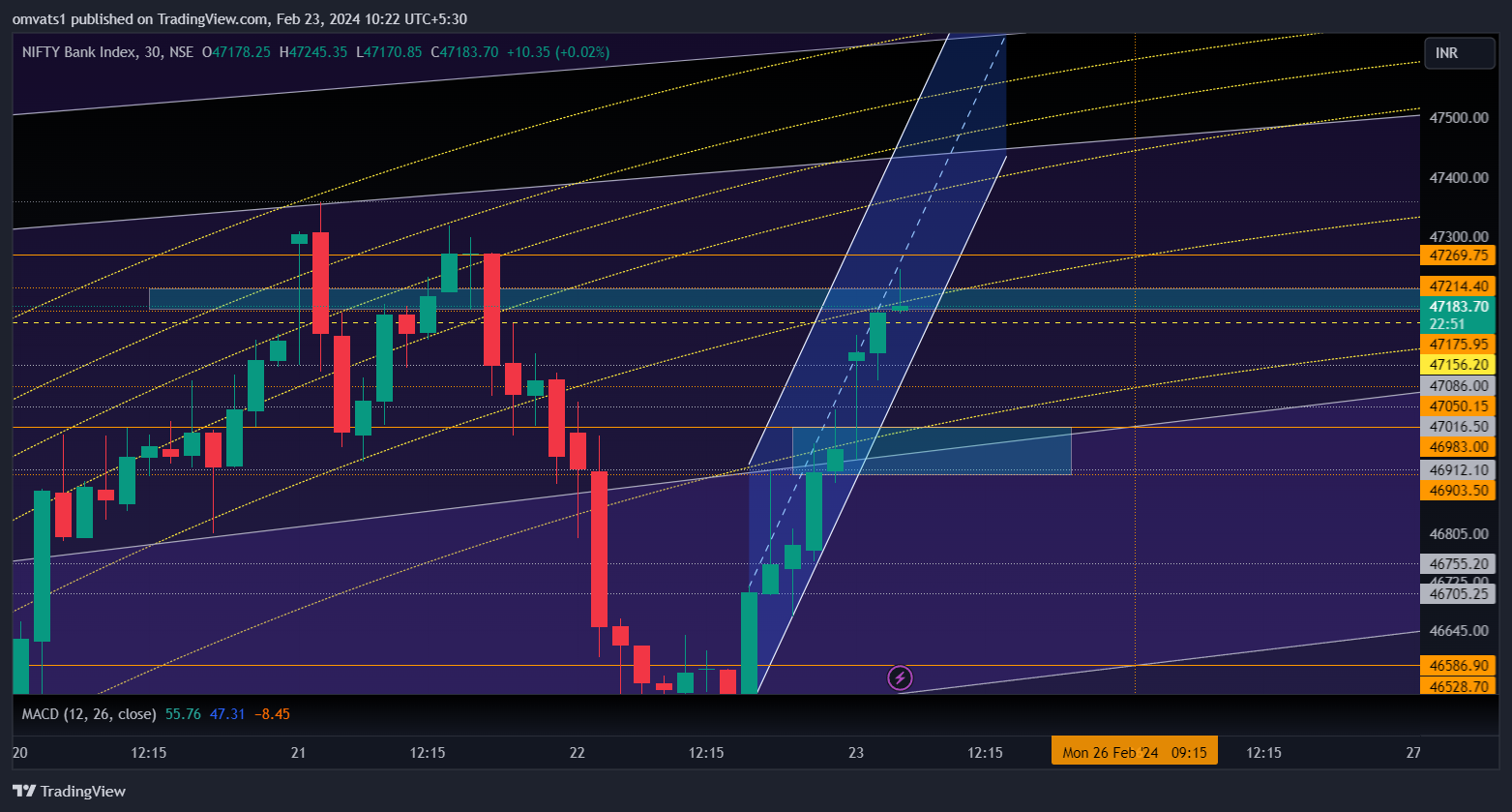Click the change value +10.35 (+0.02%)
Image resolution: width=1512 pixels, height=812 pixels.
(557, 52)
